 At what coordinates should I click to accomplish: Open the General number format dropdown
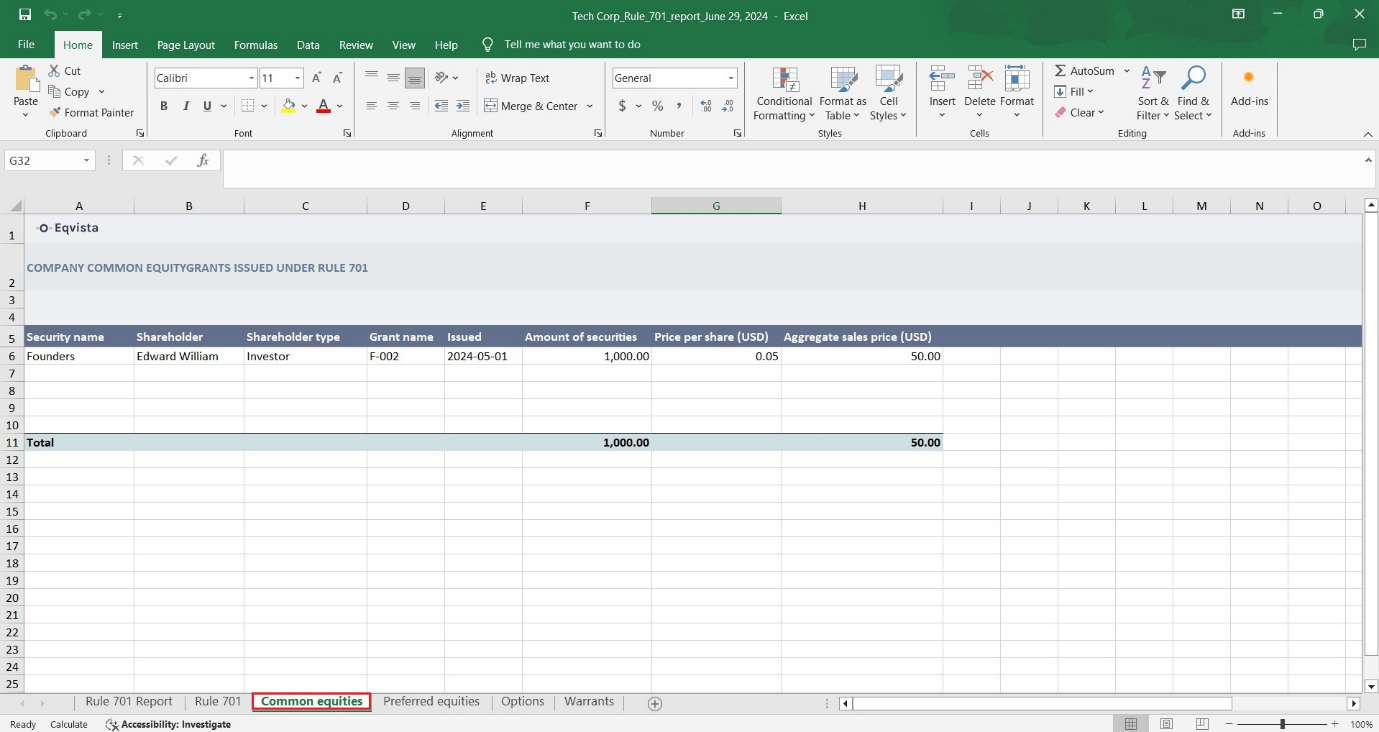pyautogui.click(x=732, y=78)
